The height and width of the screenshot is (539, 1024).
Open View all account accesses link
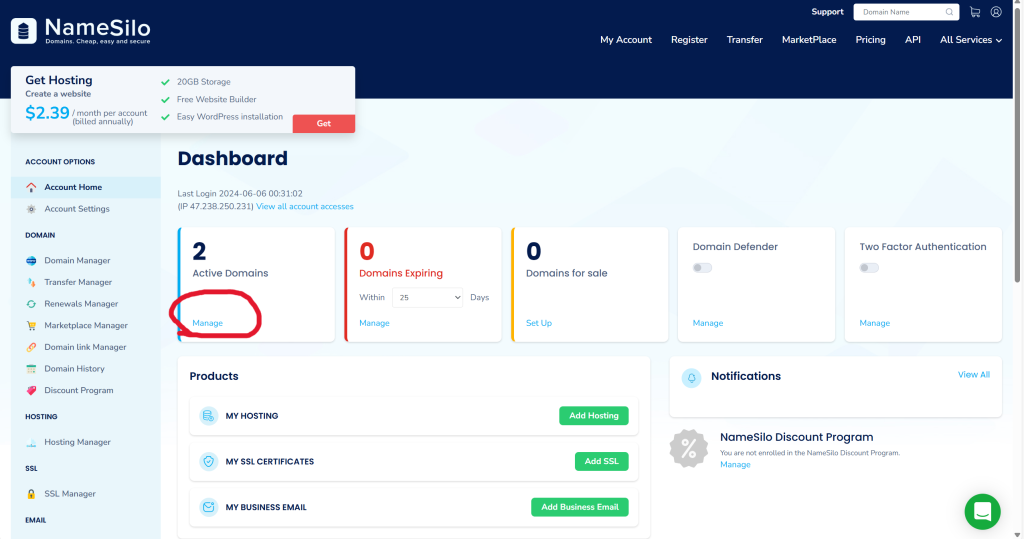point(304,206)
